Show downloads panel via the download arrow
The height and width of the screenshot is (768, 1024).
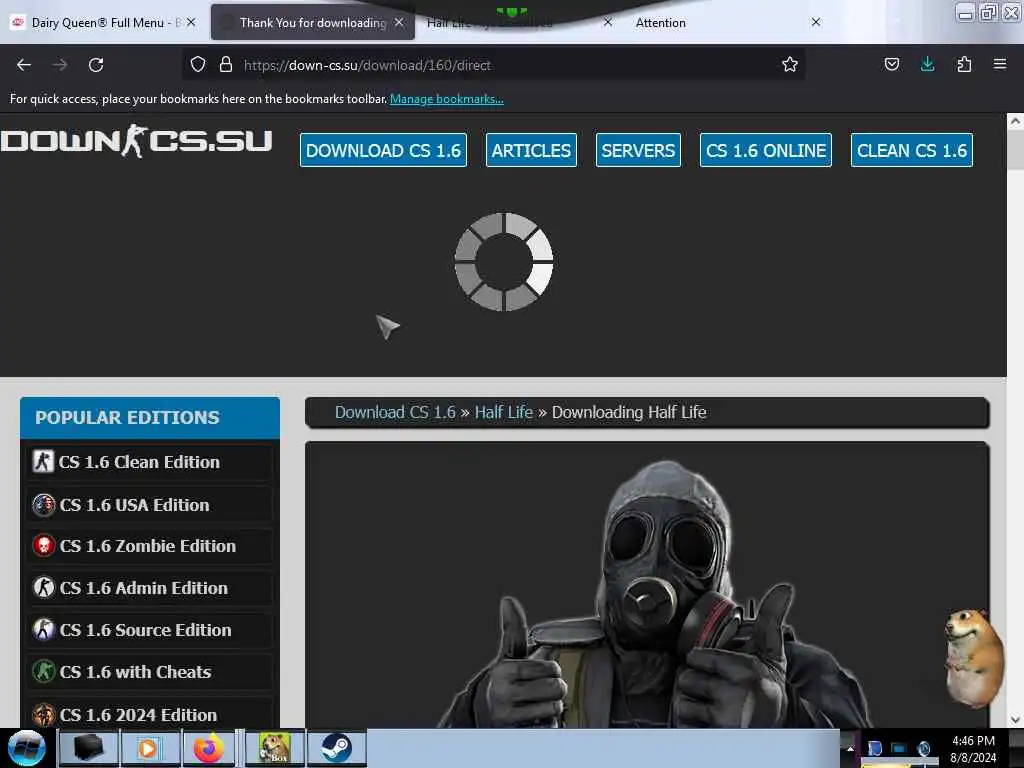pos(927,64)
